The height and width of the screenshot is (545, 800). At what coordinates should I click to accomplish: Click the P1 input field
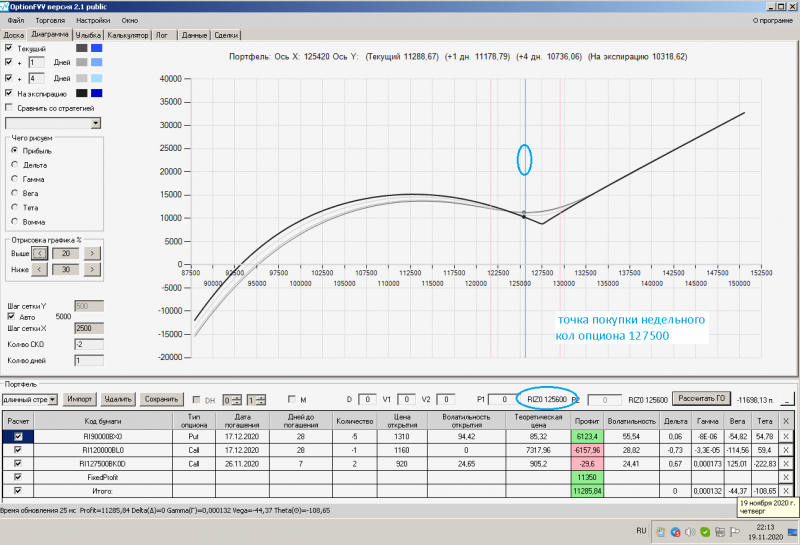[503, 400]
